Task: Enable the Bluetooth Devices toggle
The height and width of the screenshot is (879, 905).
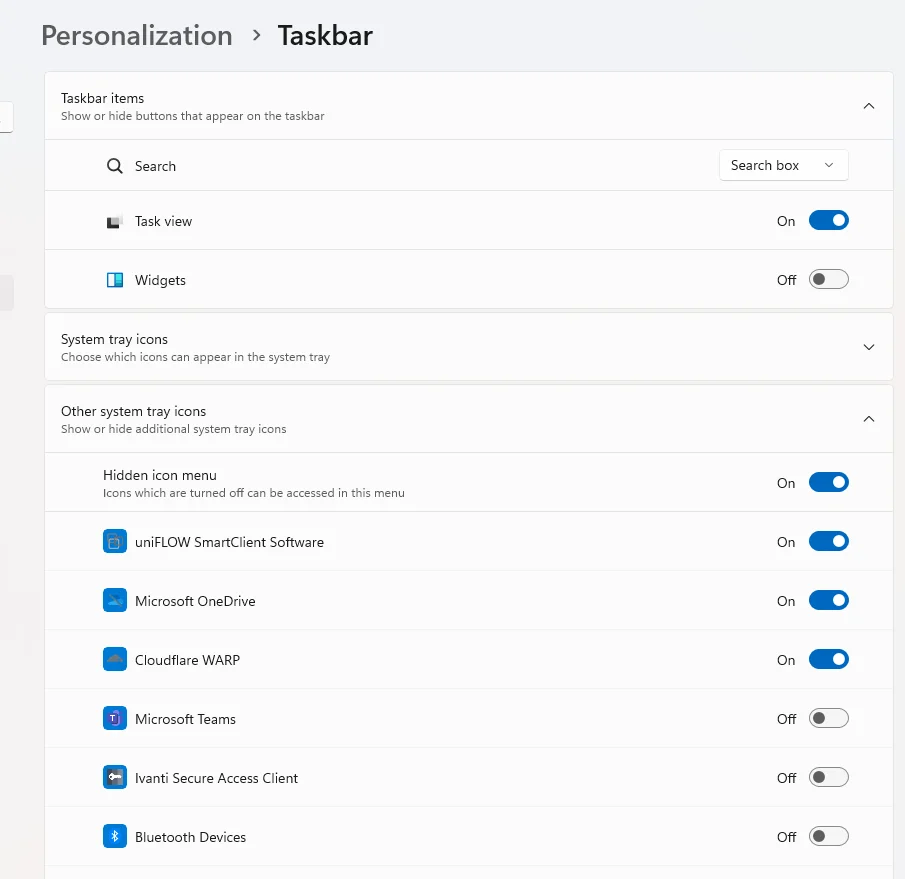Action: [x=828, y=837]
